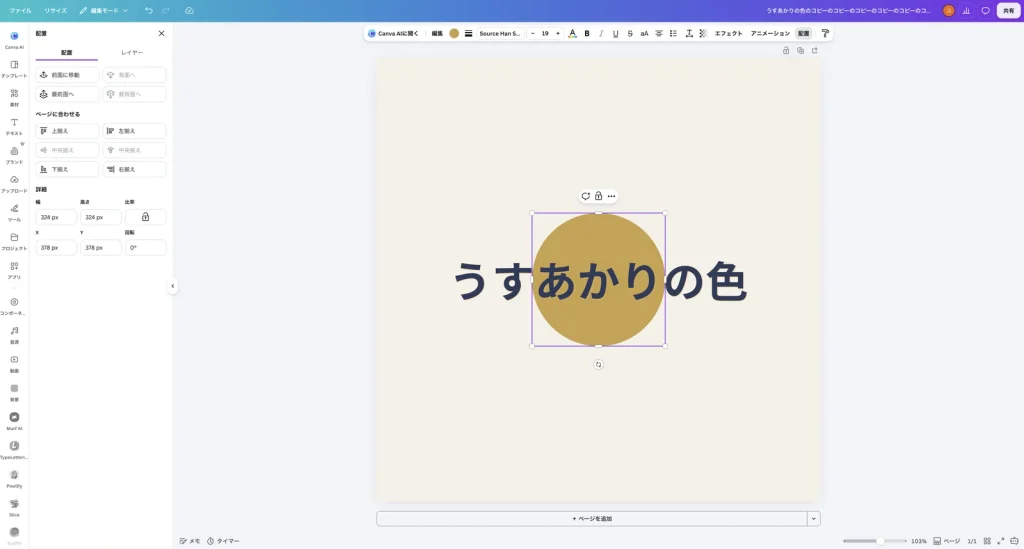Open the Pixelify app in sidebar
Image resolution: width=1024 pixels, height=549 pixels.
(14, 478)
